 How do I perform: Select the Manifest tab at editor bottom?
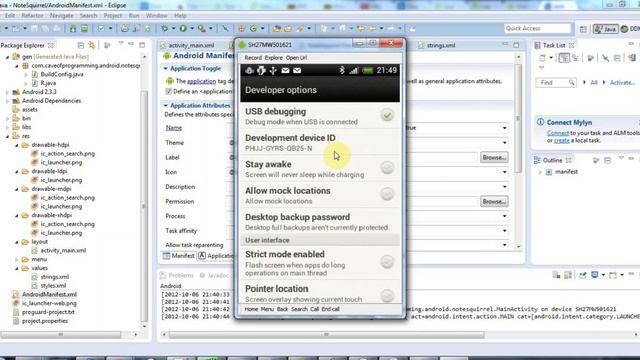[x=179, y=256]
